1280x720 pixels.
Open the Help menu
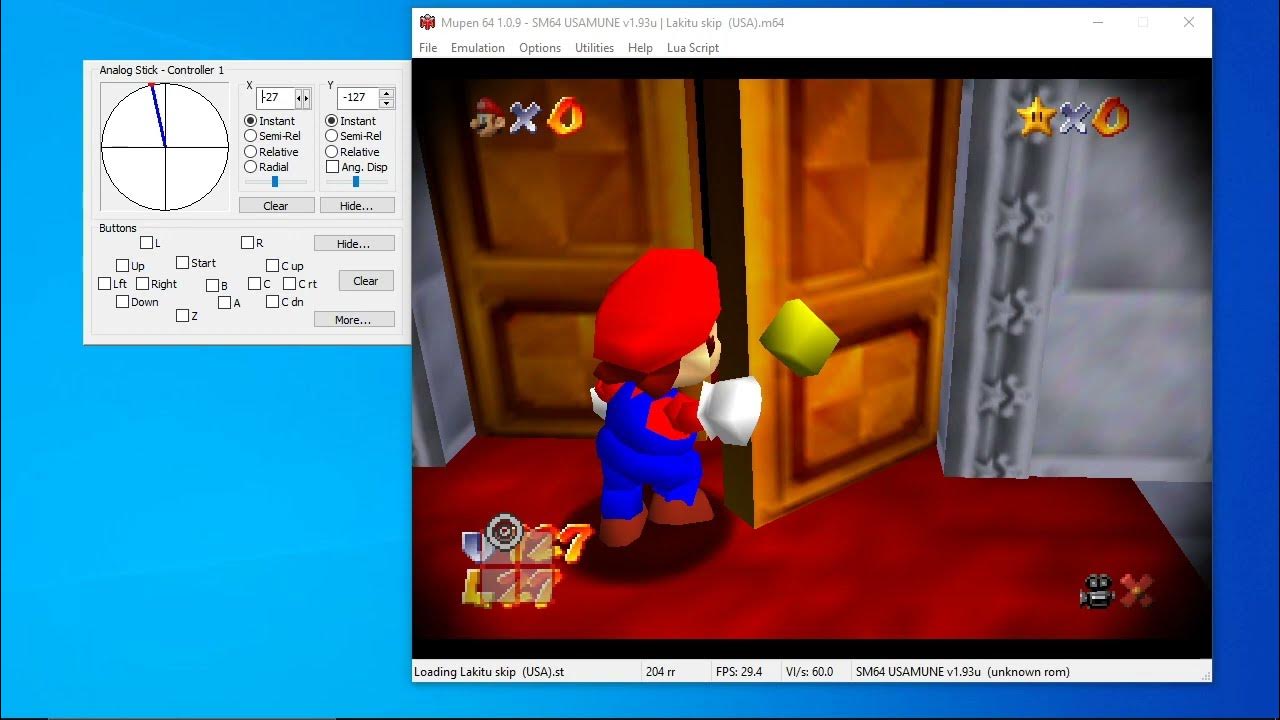pyautogui.click(x=640, y=48)
